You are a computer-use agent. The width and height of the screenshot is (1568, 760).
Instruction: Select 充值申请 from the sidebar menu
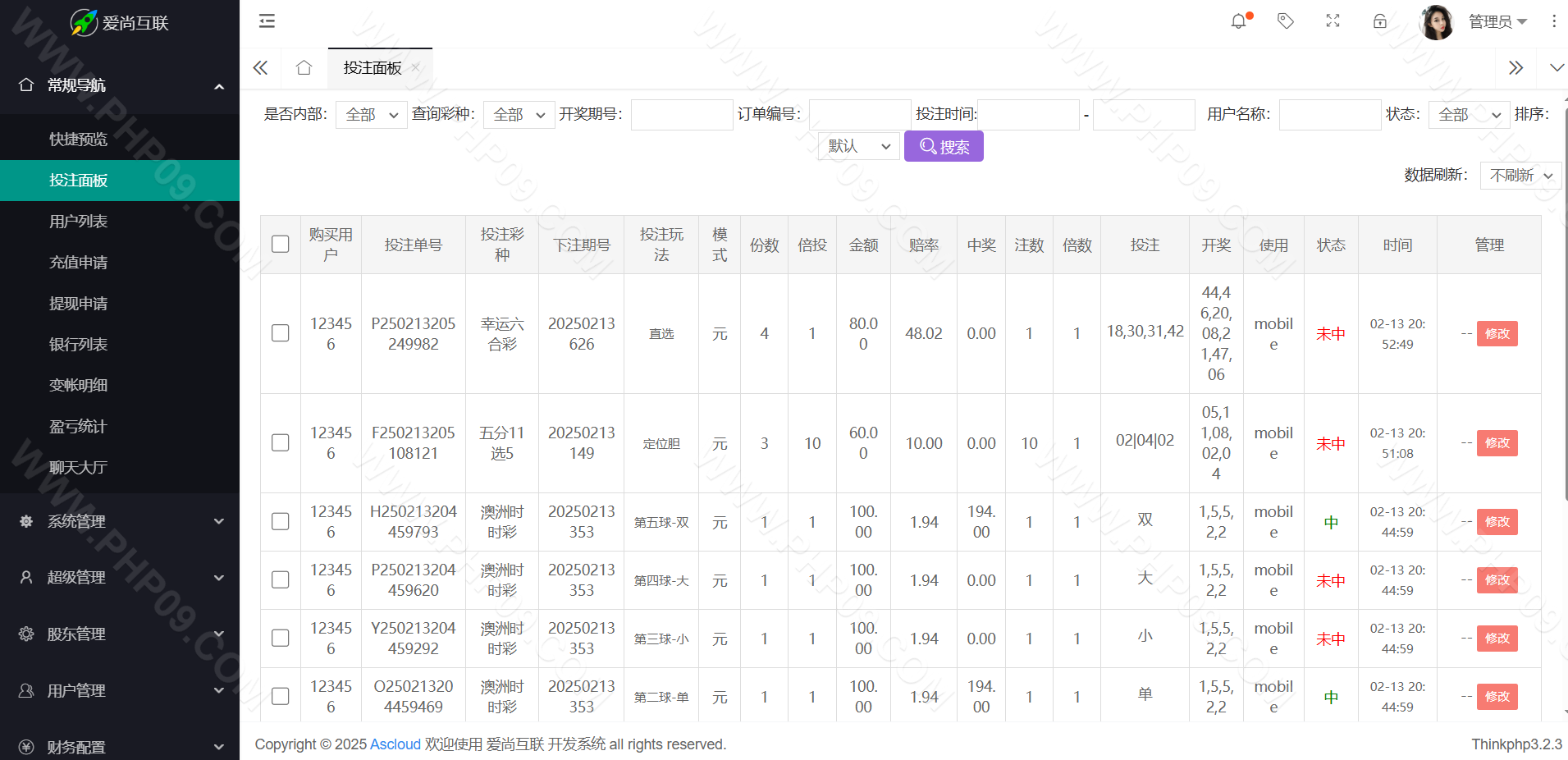(79, 263)
